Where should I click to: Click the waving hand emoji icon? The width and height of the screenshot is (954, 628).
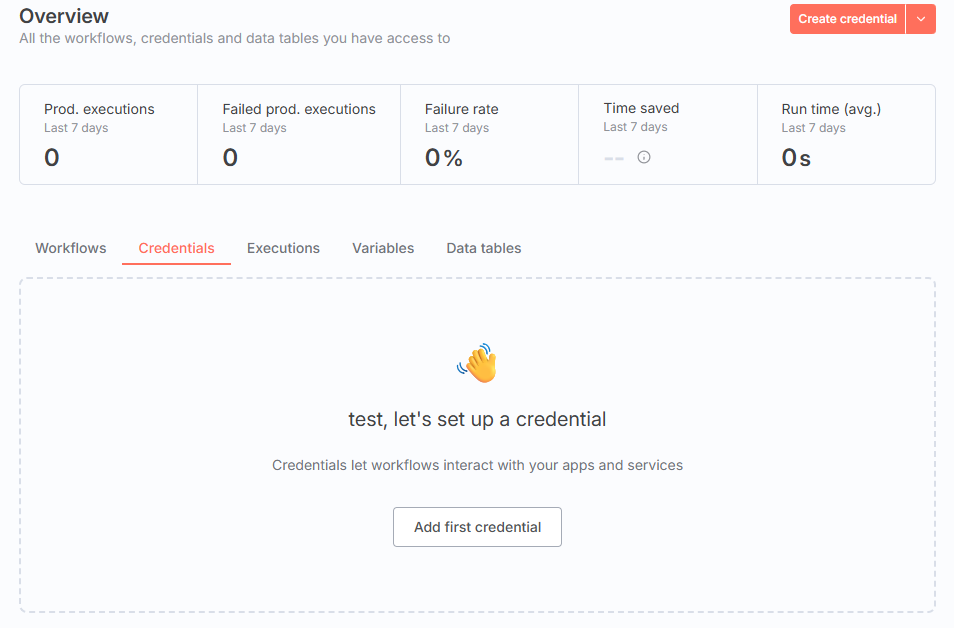point(477,364)
